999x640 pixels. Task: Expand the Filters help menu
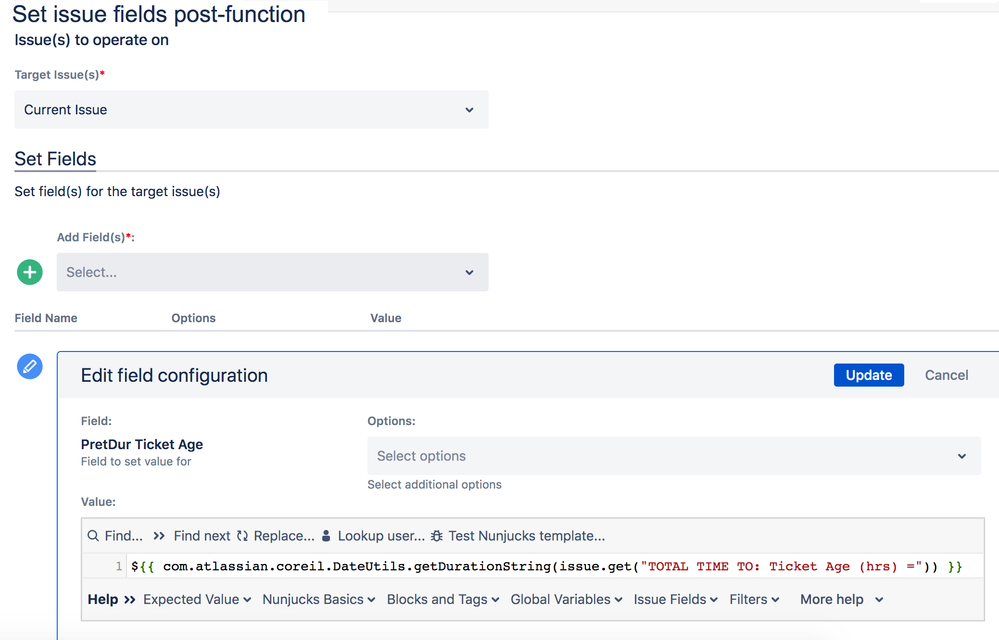[754, 599]
